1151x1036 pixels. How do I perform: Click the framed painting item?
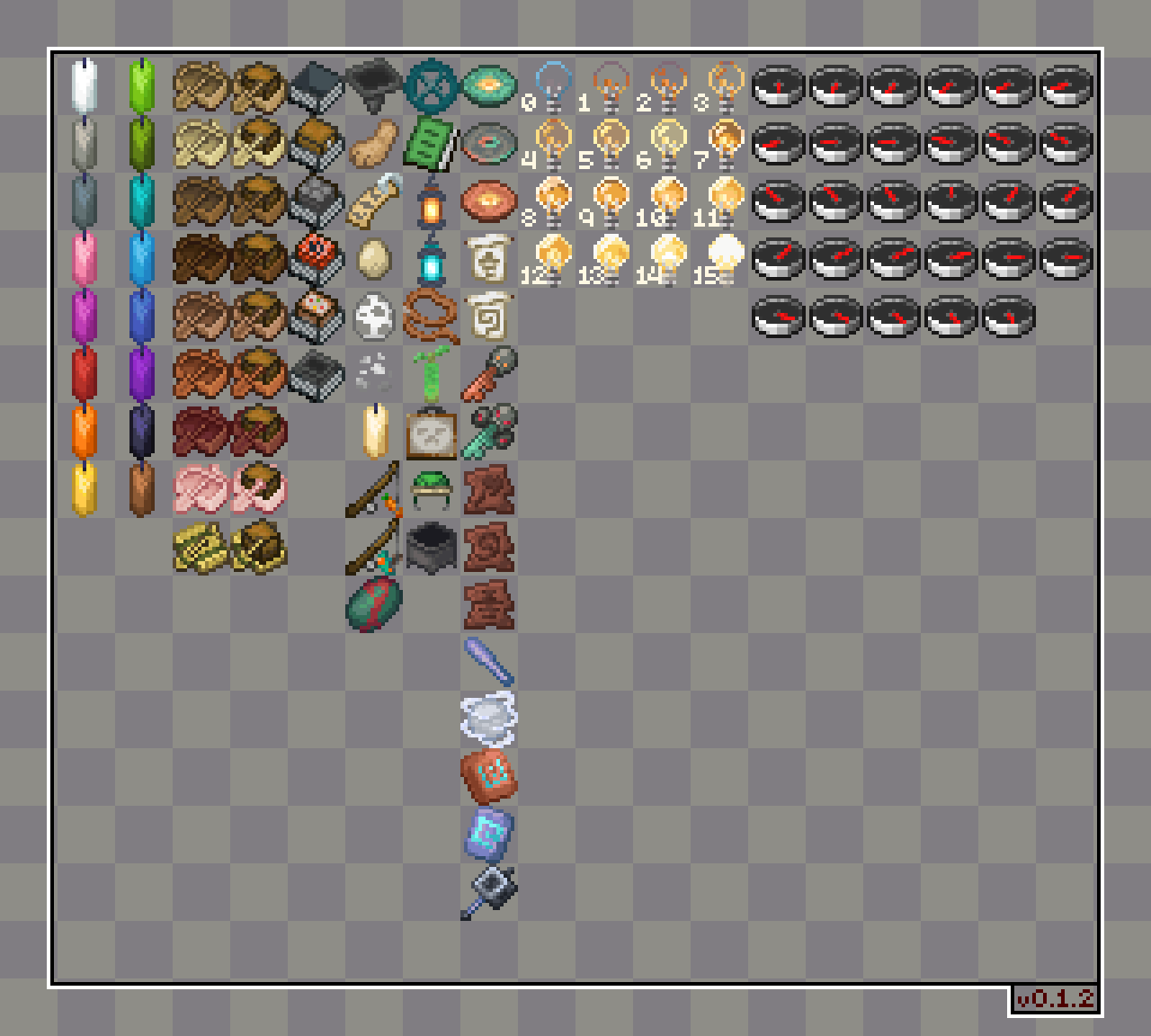coord(431,433)
